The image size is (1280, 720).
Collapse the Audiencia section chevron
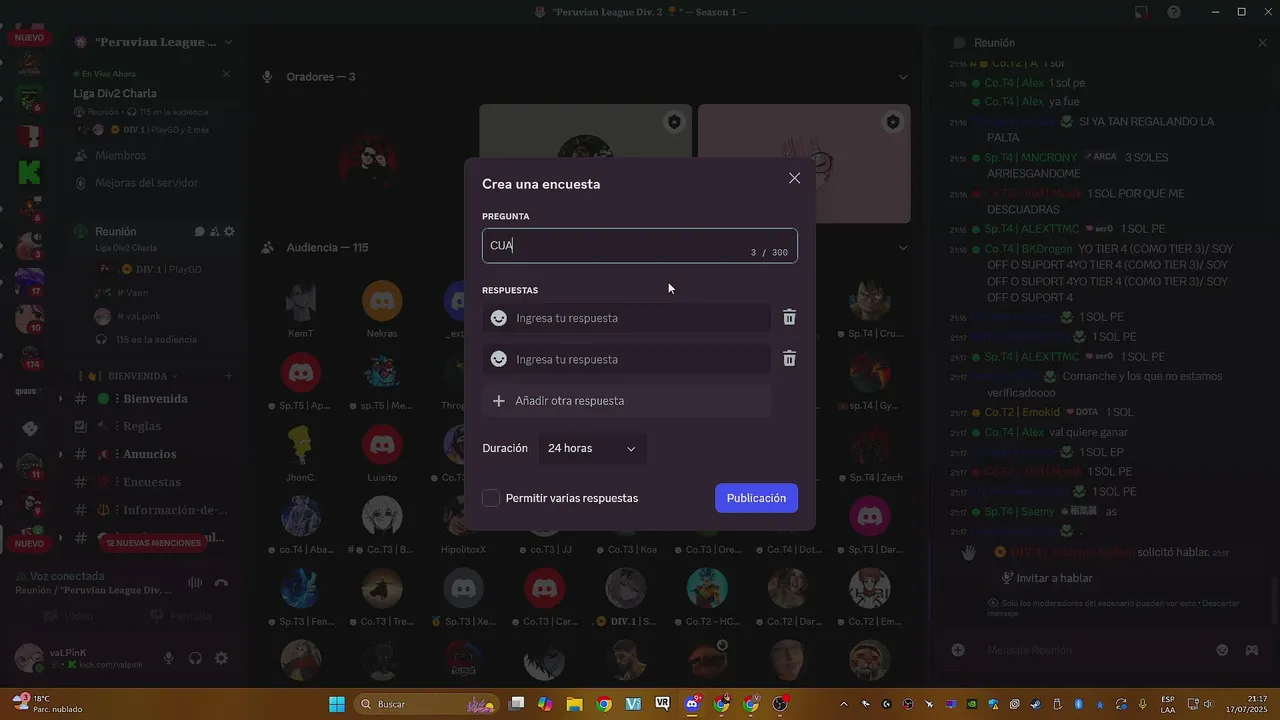pos(903,248)
